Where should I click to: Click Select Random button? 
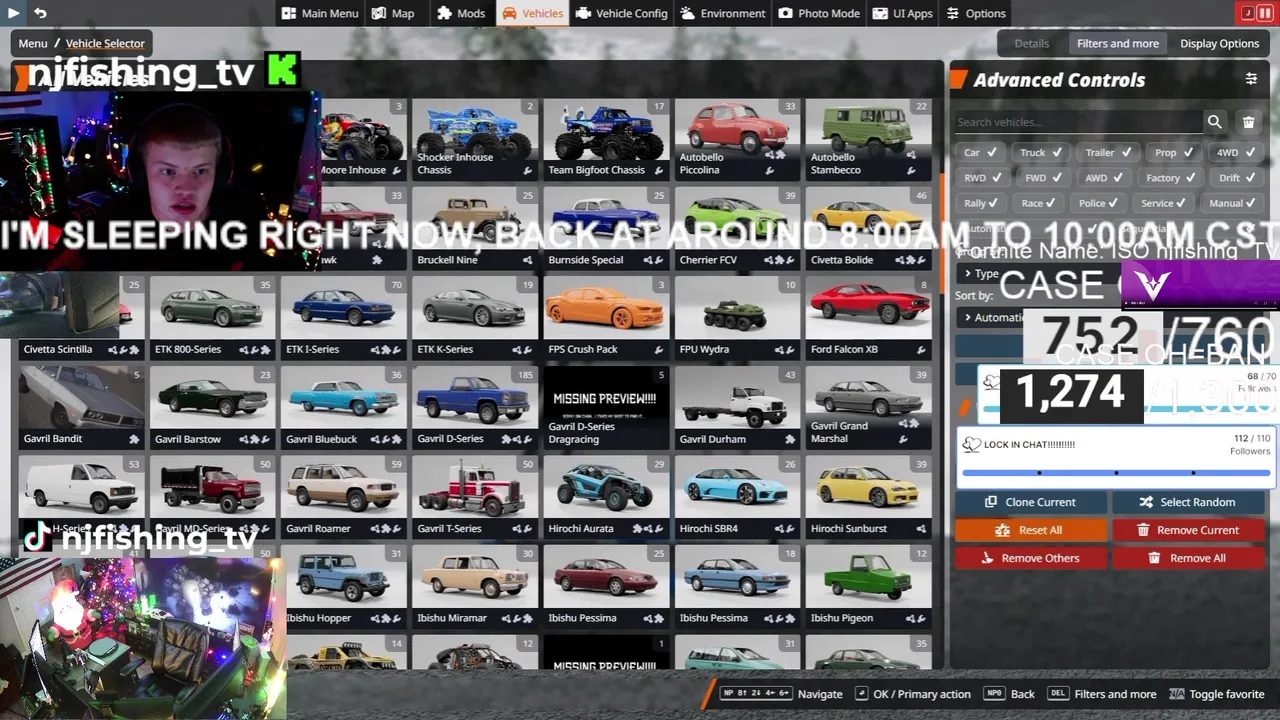click(x=1188, y=502)
